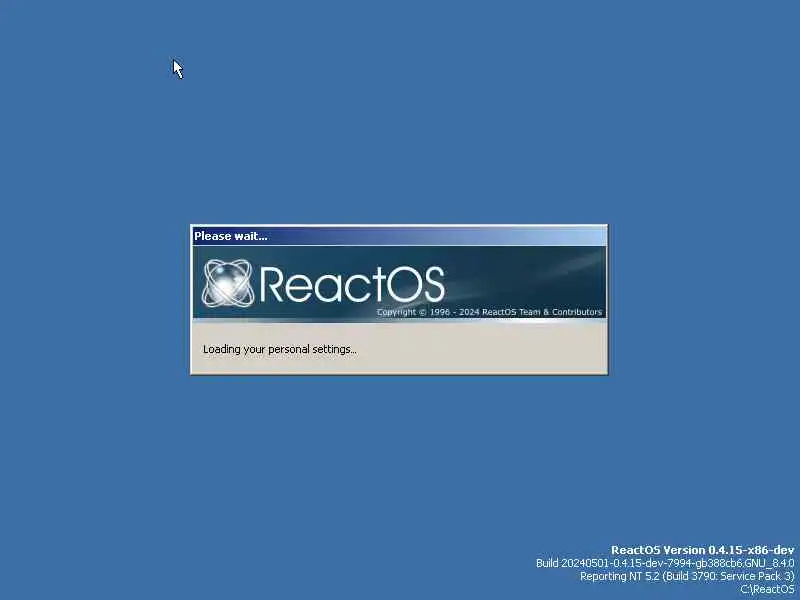
Task: Click the 'C:\ReactOS' path text
Action: 767,589
